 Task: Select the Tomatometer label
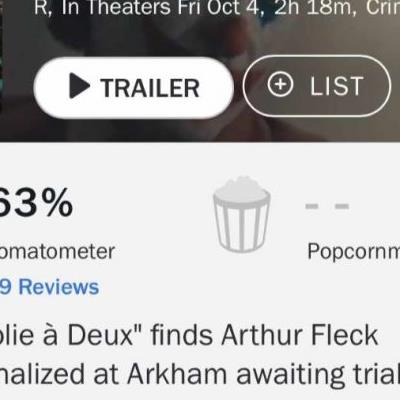[x=57, y=251]
